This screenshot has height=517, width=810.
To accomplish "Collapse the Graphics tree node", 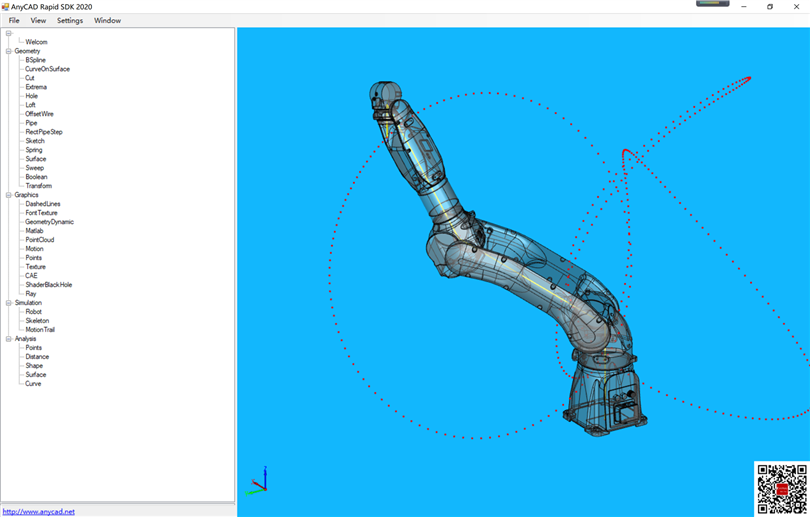I will tap(9, 195).
